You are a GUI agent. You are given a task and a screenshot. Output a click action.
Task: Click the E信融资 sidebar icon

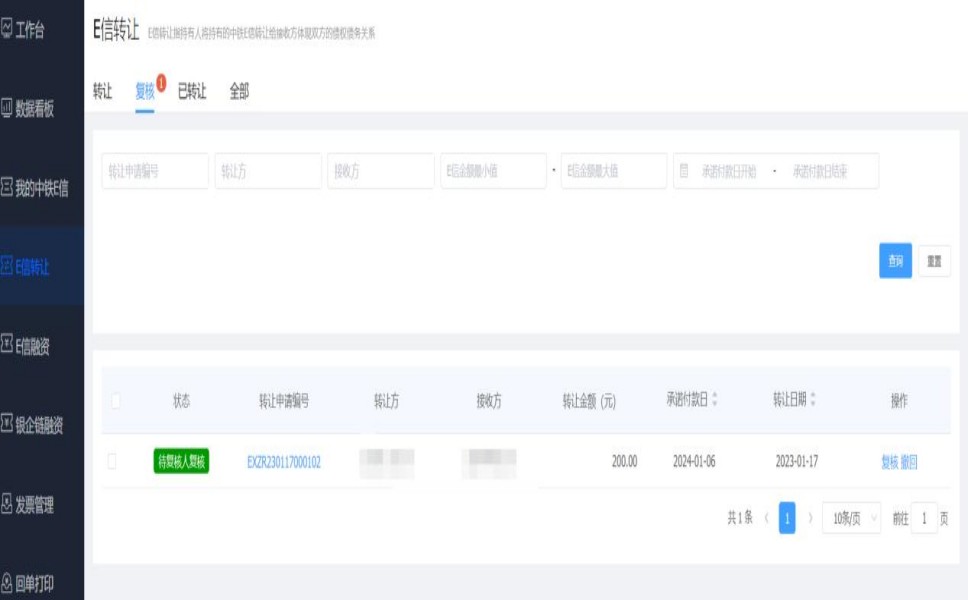7,346
